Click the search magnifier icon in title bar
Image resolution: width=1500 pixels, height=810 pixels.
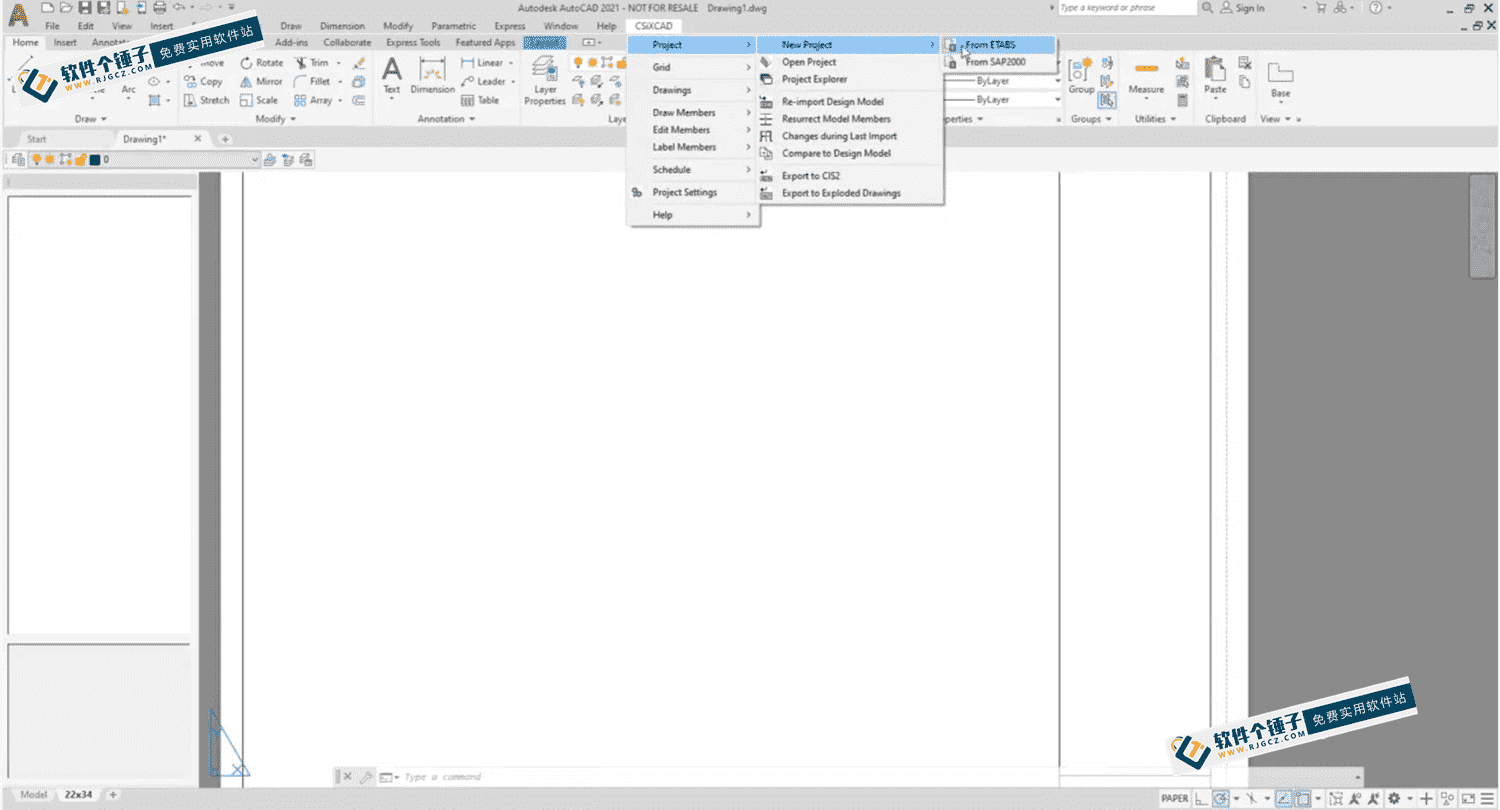point(1208,8)
